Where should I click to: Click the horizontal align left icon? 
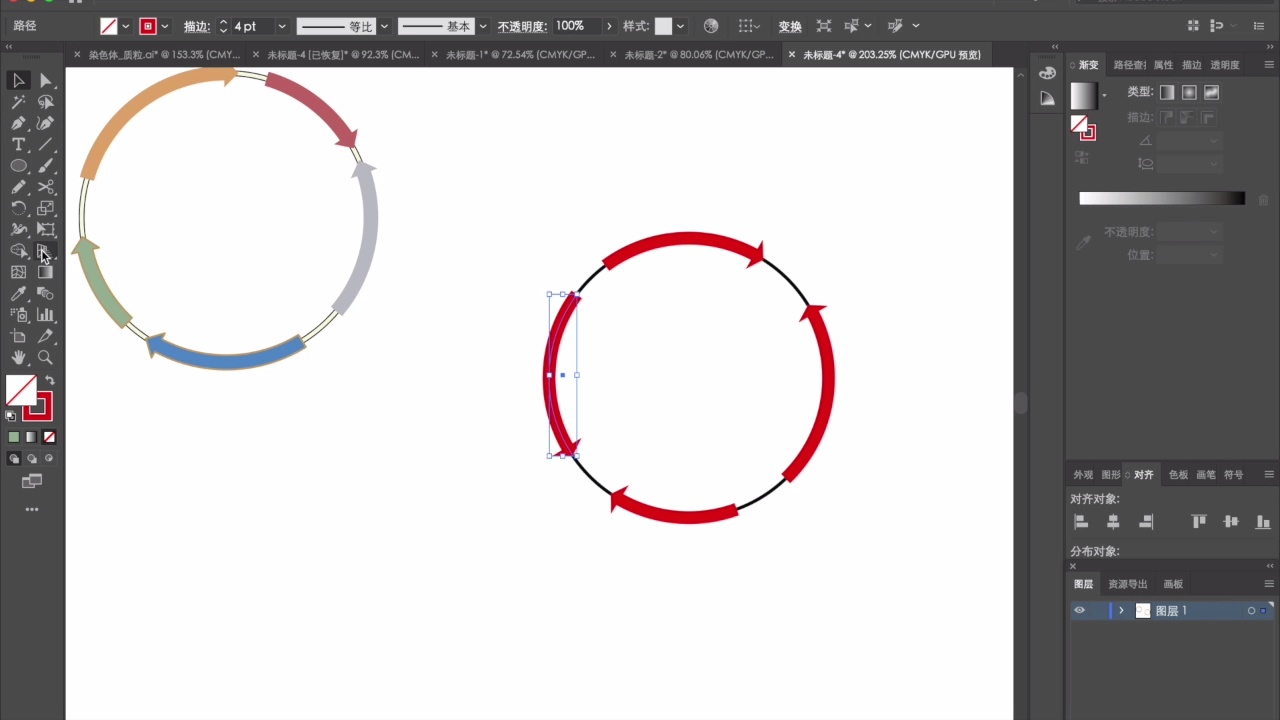pos(1081,522)
